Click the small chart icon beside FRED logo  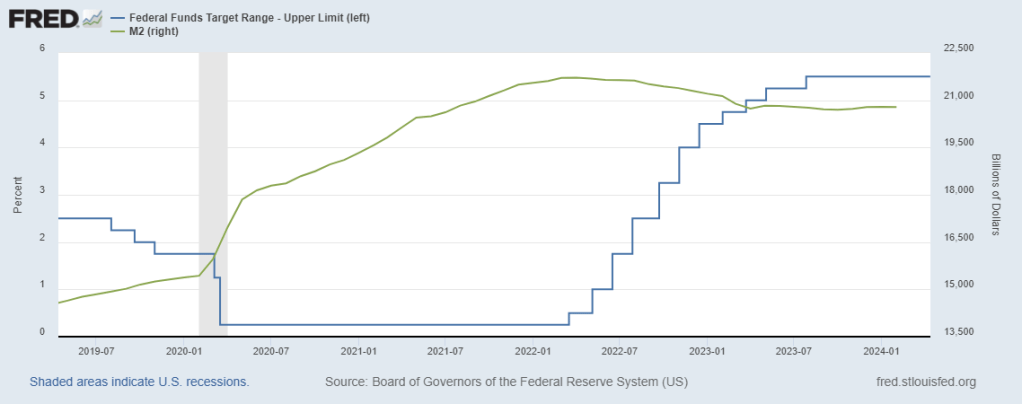tap(92, 19)
